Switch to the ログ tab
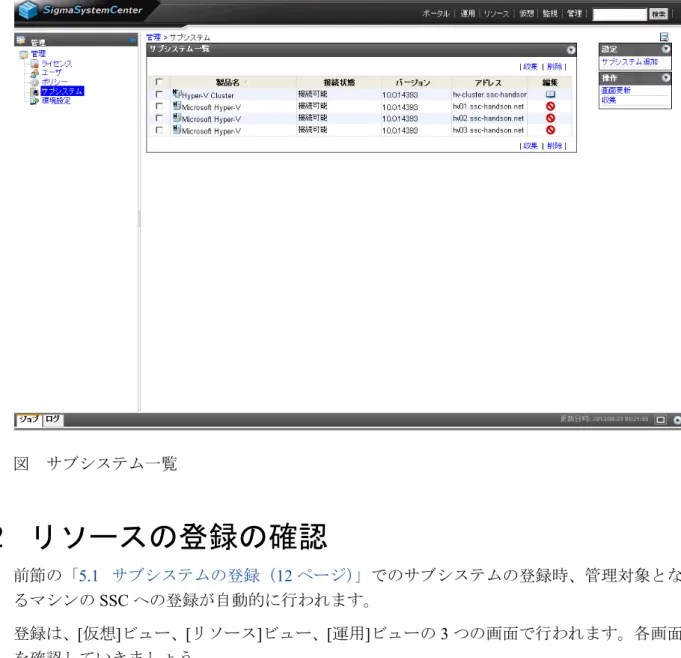Image resolution: width=681 pixels, height=658 pixels. coord(53,420)
